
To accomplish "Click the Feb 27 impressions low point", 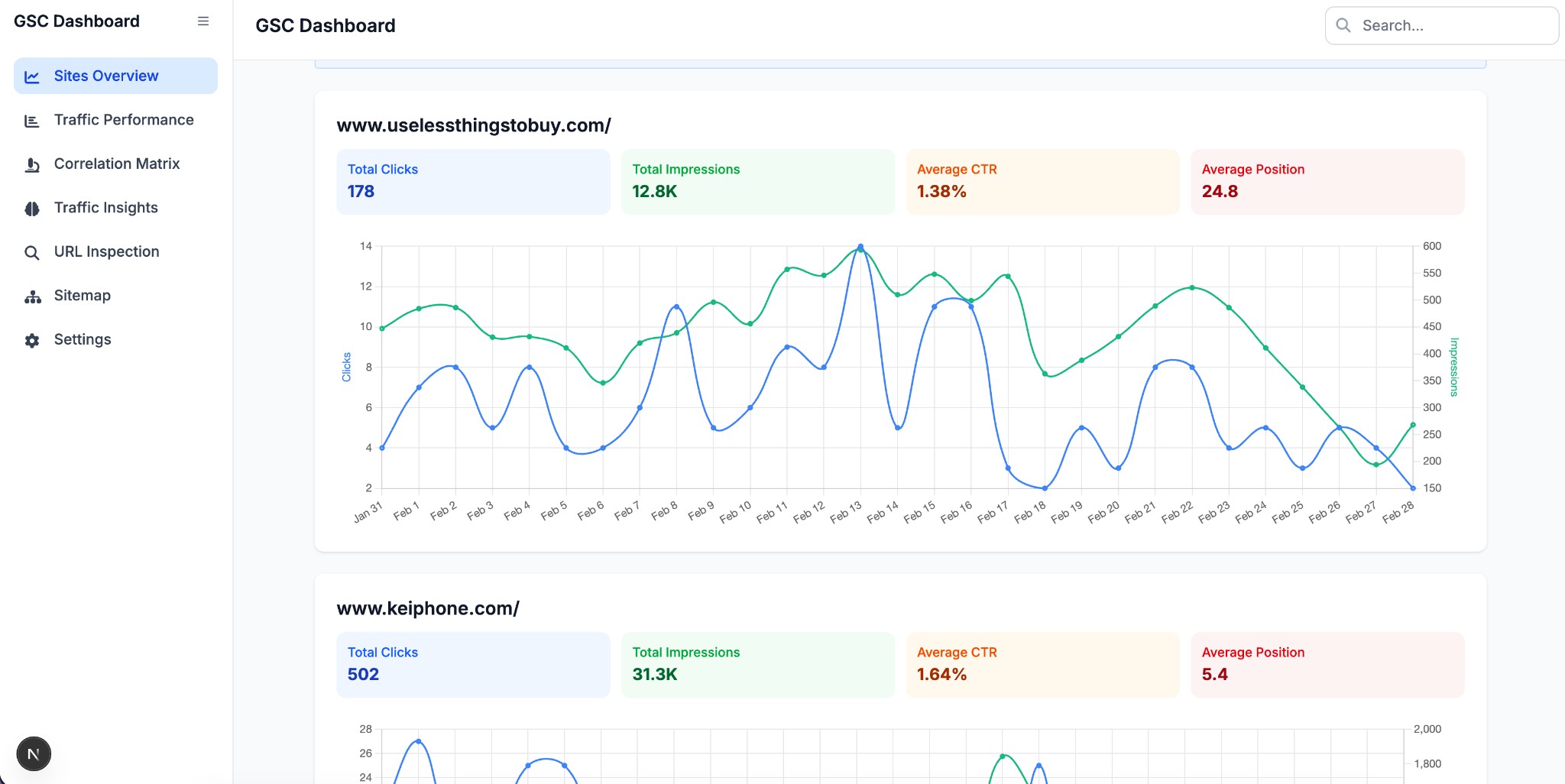I will click(1376, 465).
